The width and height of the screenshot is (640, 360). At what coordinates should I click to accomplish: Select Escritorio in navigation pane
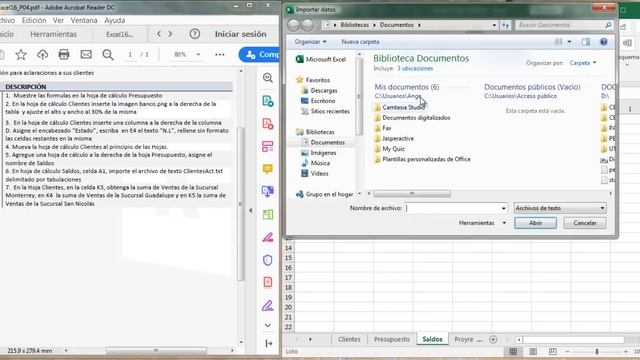322,101
